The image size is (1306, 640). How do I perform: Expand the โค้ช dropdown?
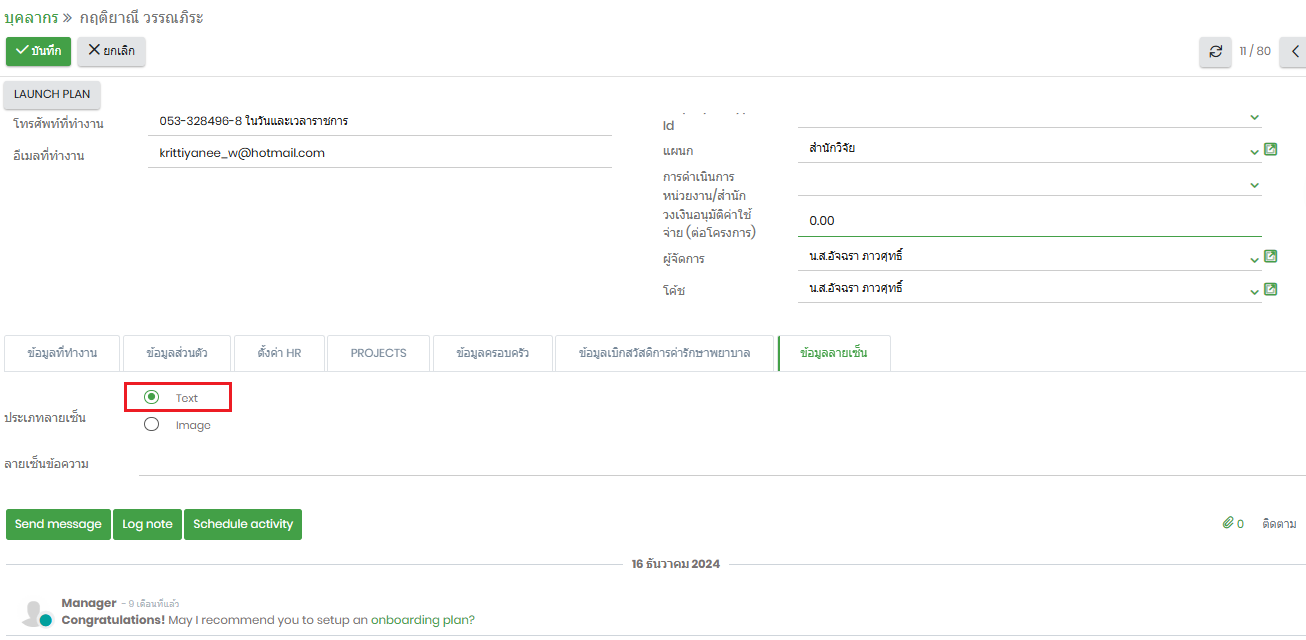[x=1254, y=291]
